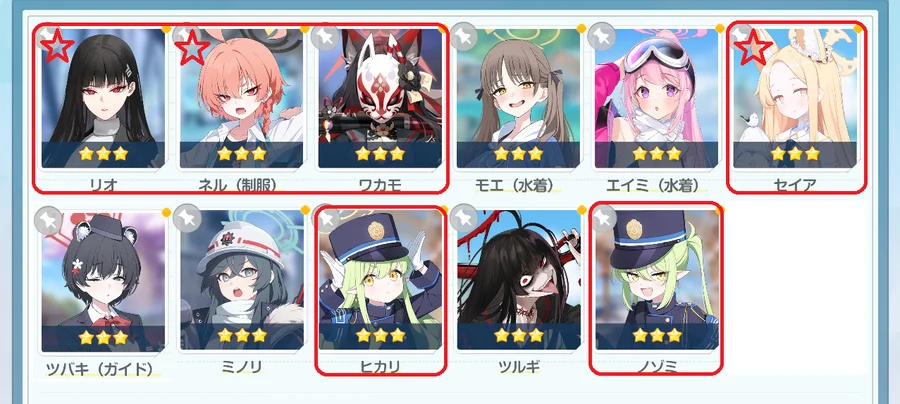Toggle the pin icon on エイミ(水着) card
The height and width of the screenshot is (404, 900).
coord(602,37)
